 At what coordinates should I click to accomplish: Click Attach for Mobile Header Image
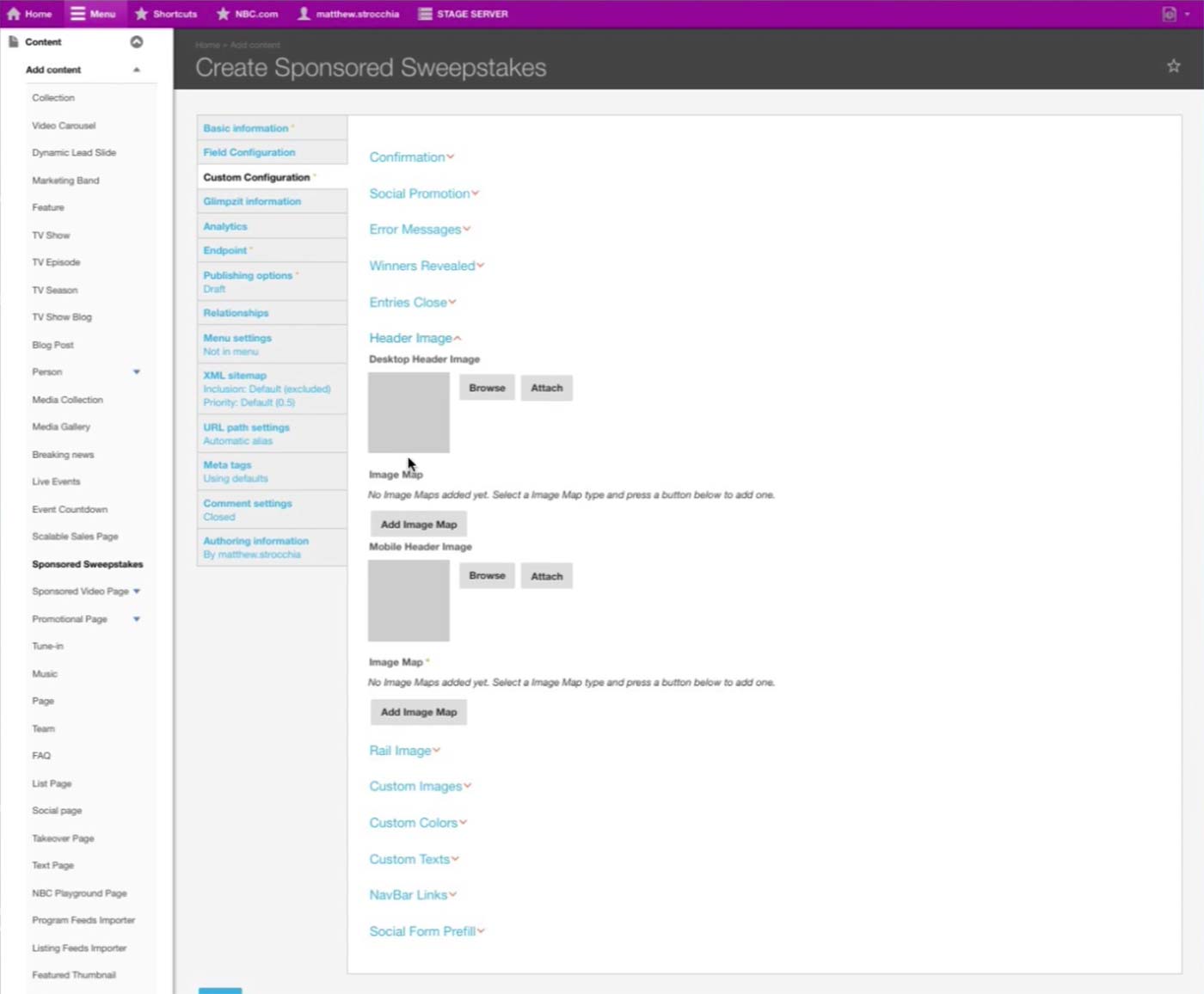click(x=546, y=576)
